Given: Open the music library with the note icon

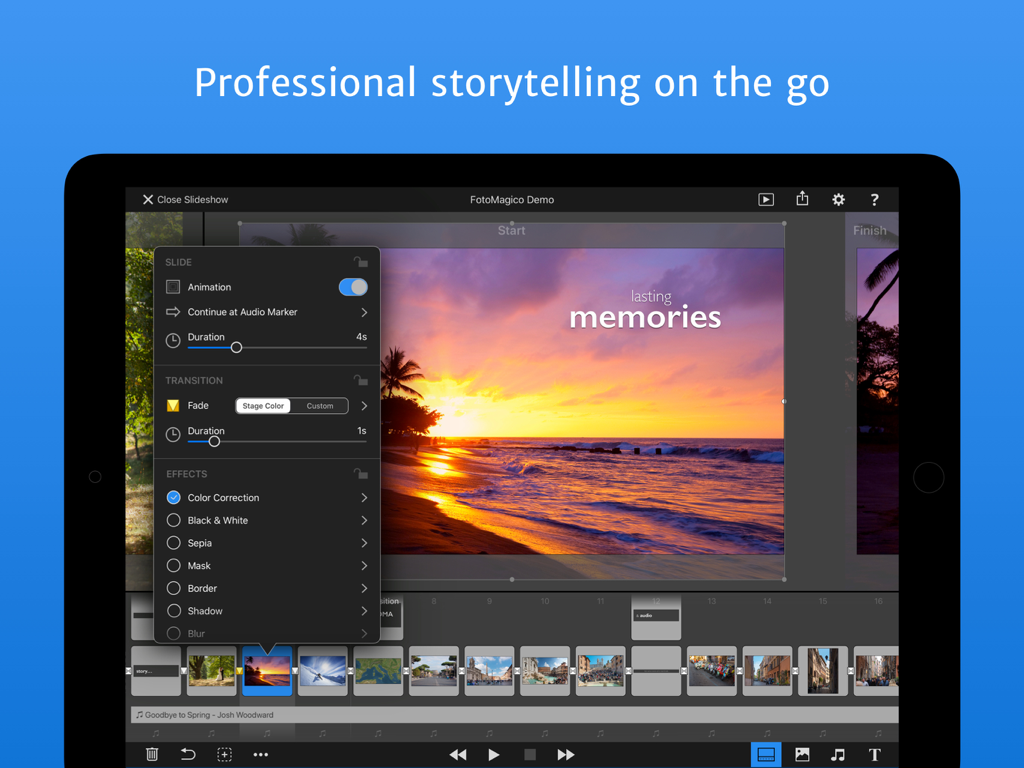Looking at the screenshot, I should pyautogui.click(x=838, y=754).
